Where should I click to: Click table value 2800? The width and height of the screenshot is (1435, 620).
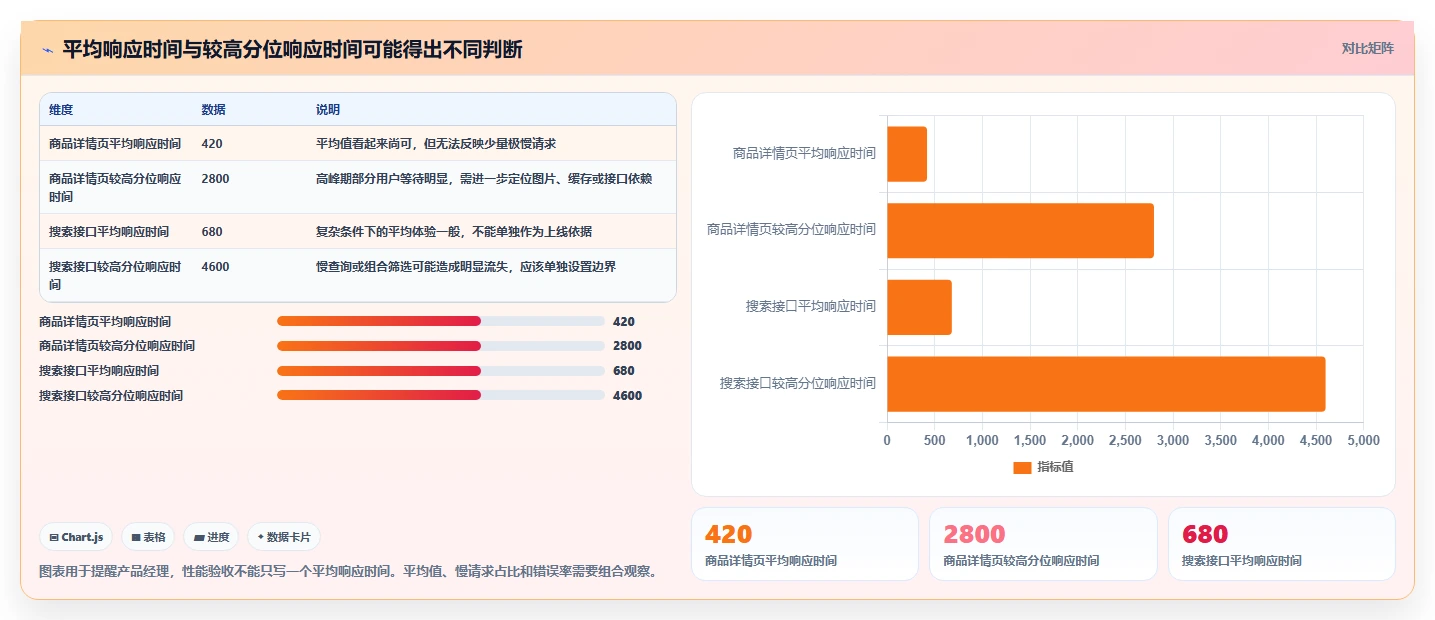tap(216, 179)
